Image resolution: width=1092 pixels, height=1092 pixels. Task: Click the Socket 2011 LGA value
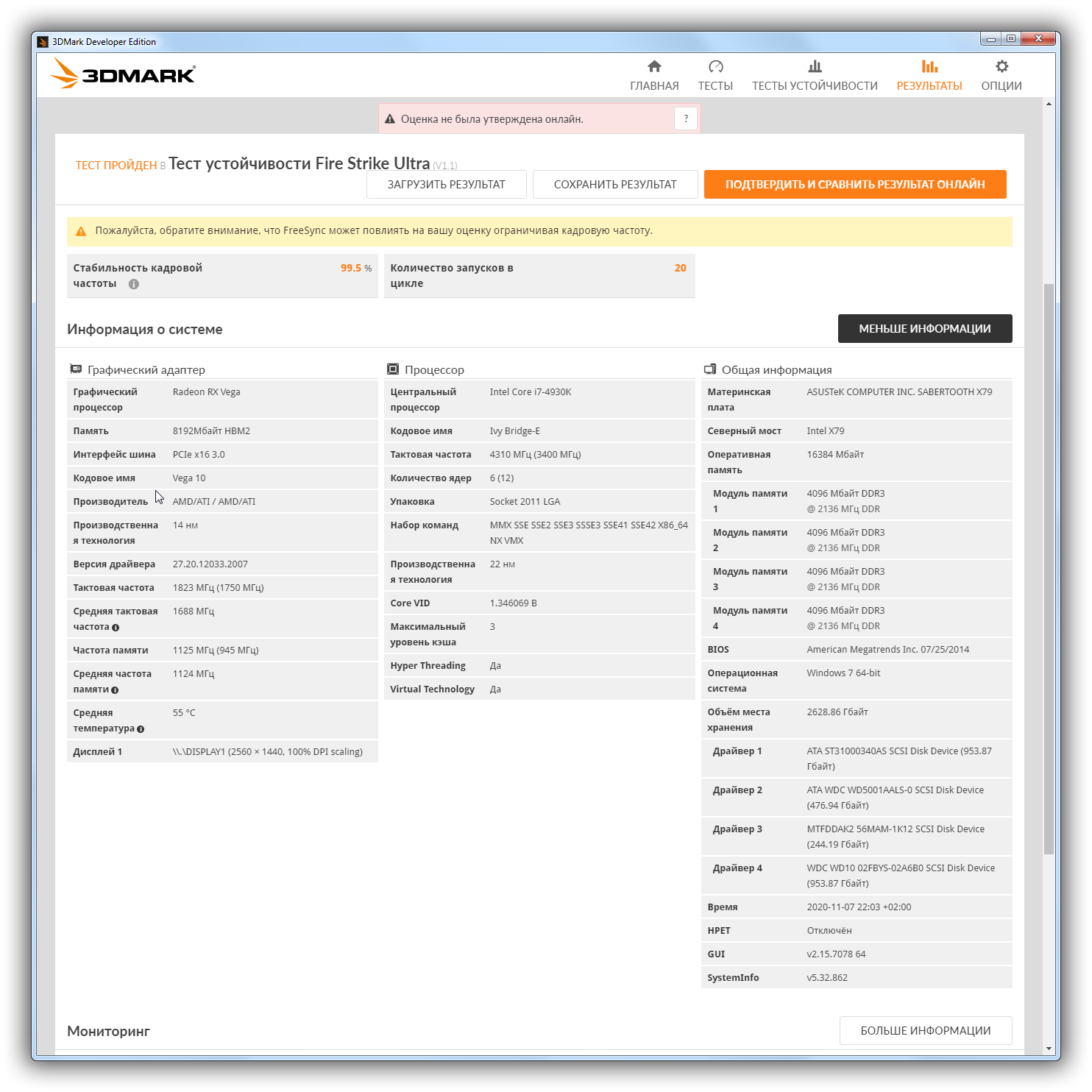525,502
